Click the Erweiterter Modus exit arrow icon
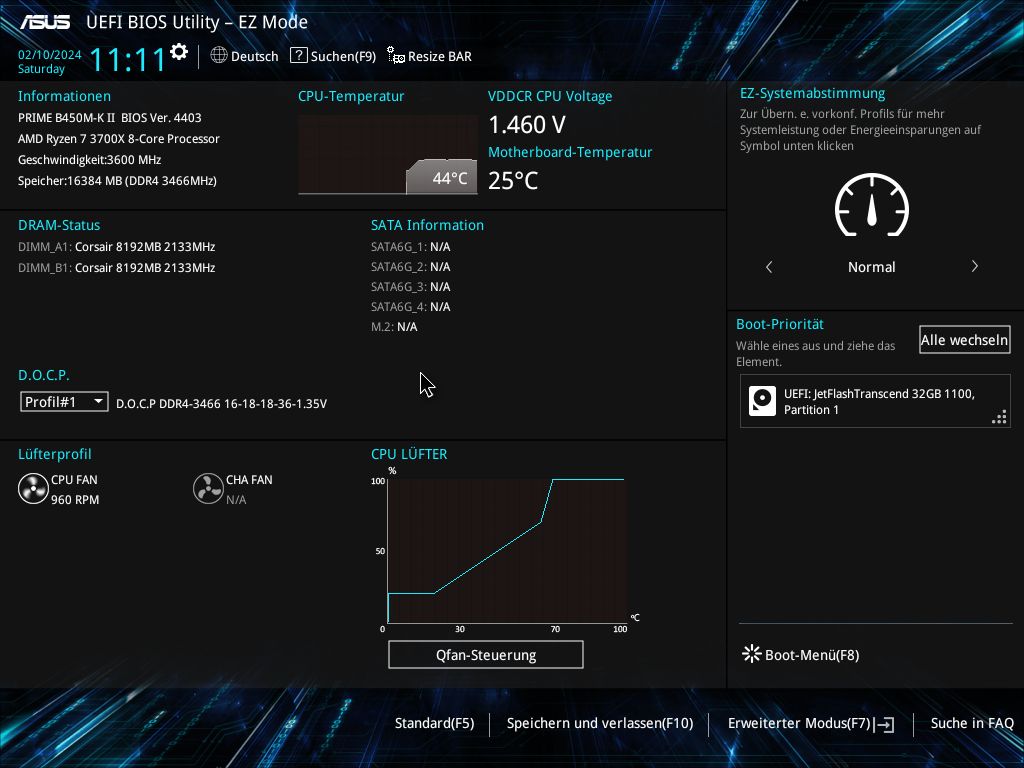Screen dimensions: 1024x768 point(886,724)
